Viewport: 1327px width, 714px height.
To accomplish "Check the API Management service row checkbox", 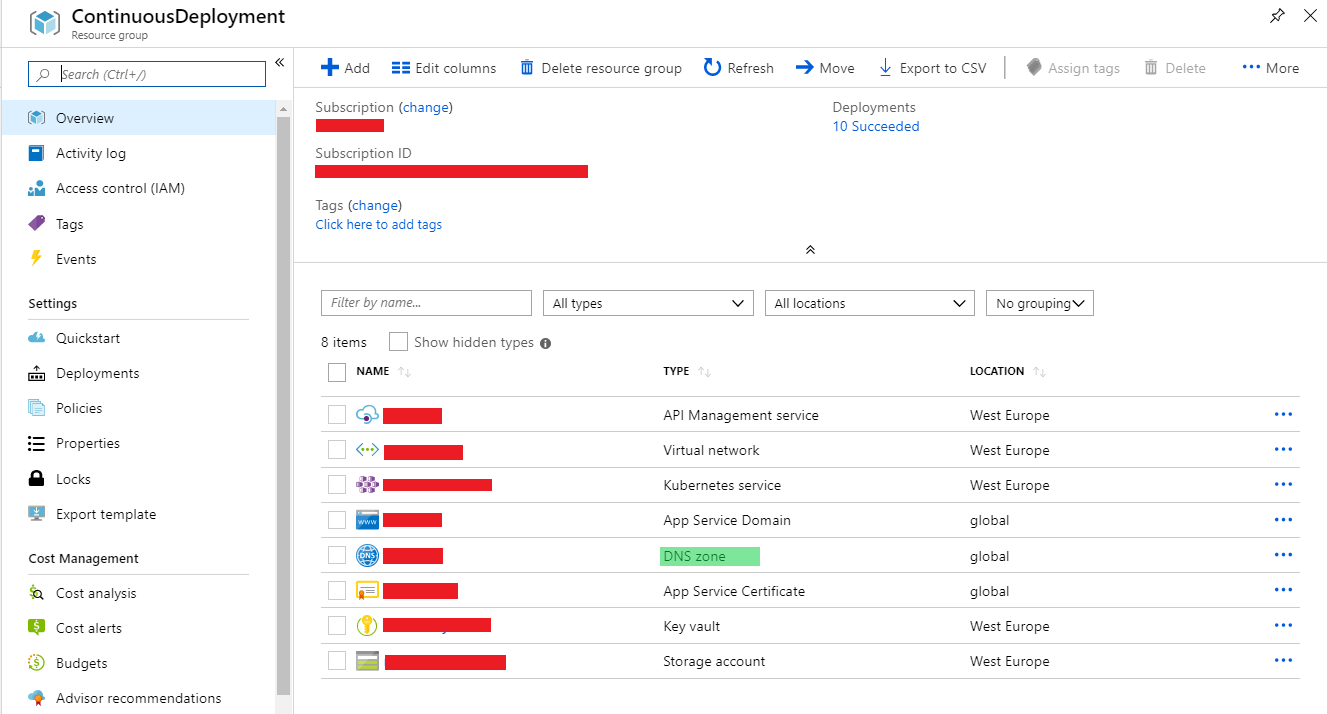I will click(337, 414).
